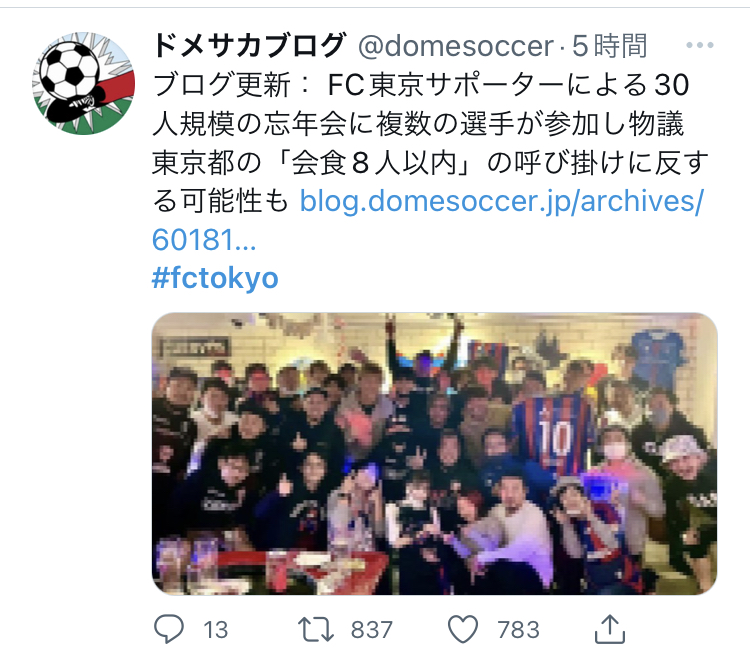Click the truncated 60181… link text
Screen dimensions: 750x665
pyautogui.click(x=204, y=240)
